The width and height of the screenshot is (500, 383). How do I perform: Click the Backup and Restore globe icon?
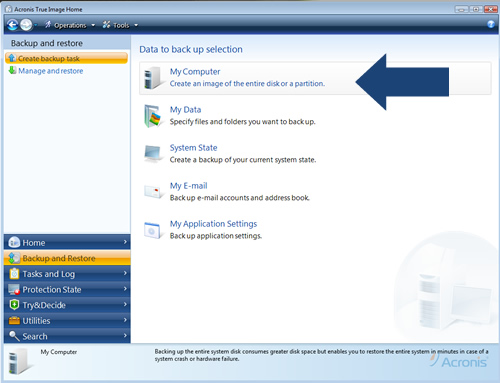14,258
